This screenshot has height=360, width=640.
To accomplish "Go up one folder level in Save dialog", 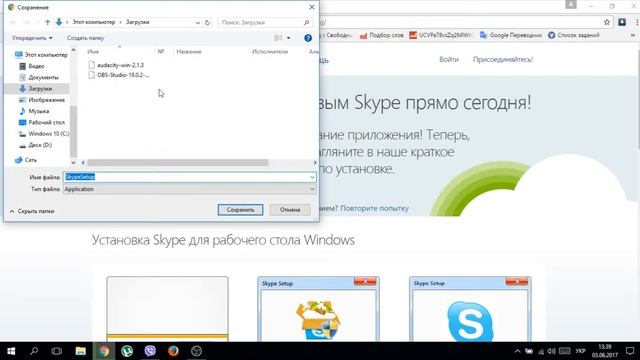I will coord(47,22).
